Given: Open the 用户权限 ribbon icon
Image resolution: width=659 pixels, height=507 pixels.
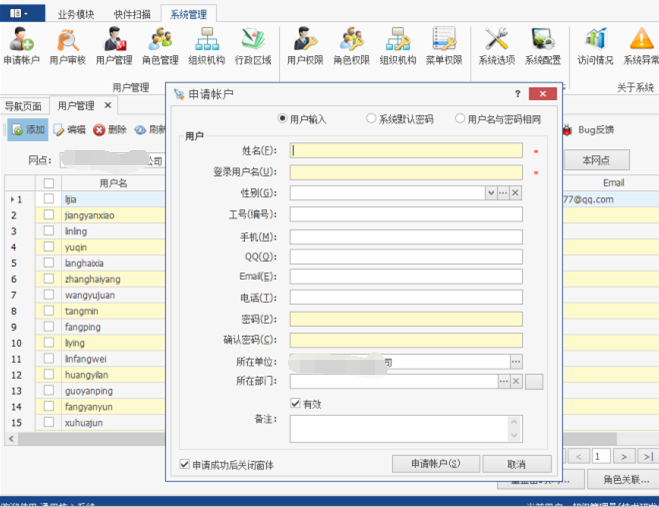Looking at the screenshot, I should click(x=305, y=45).
